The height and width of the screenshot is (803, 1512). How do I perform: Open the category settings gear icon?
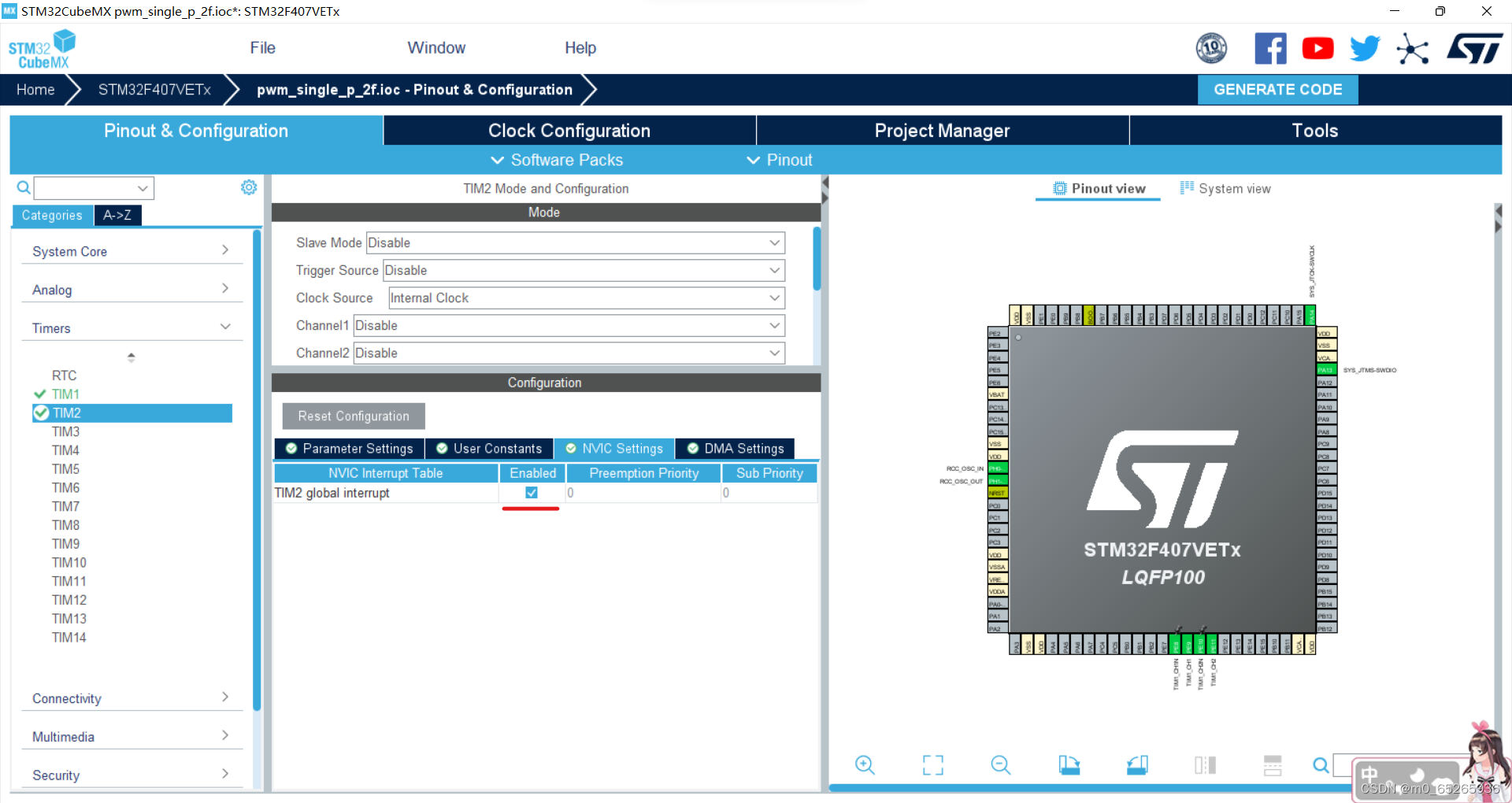[x=249, y=187]
